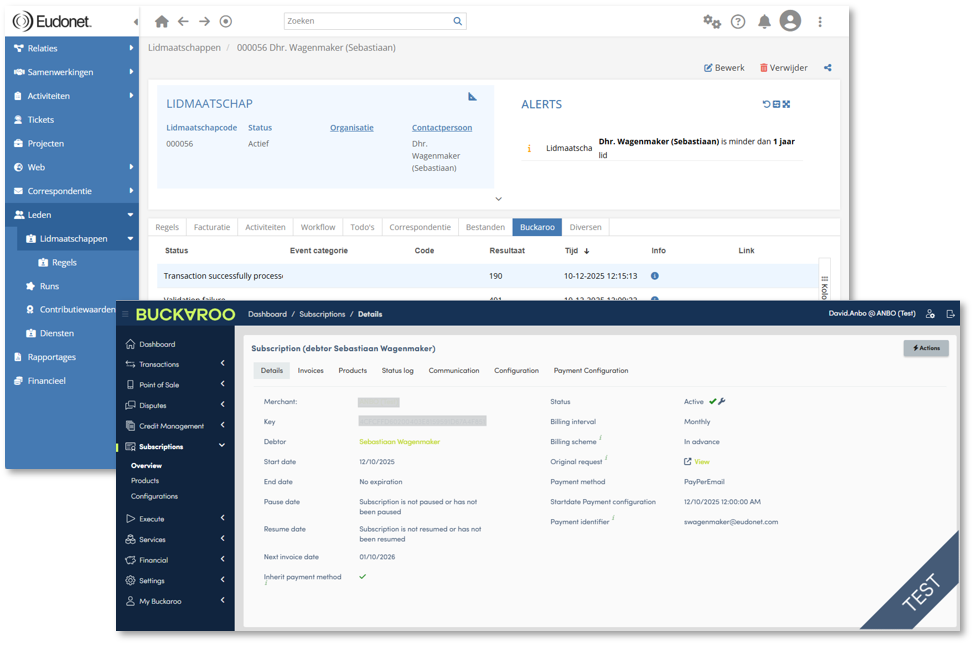Click the blue info icon in first row

(655, 276)
